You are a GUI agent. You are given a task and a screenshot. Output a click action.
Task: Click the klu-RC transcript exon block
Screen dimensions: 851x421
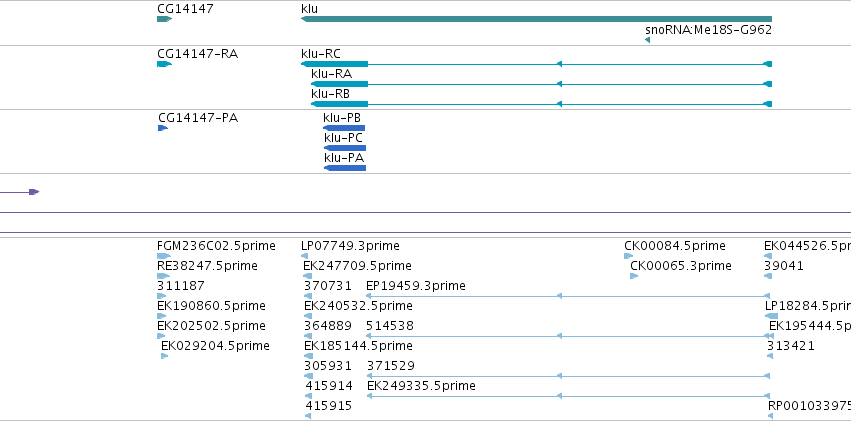(x=334, y=64)
